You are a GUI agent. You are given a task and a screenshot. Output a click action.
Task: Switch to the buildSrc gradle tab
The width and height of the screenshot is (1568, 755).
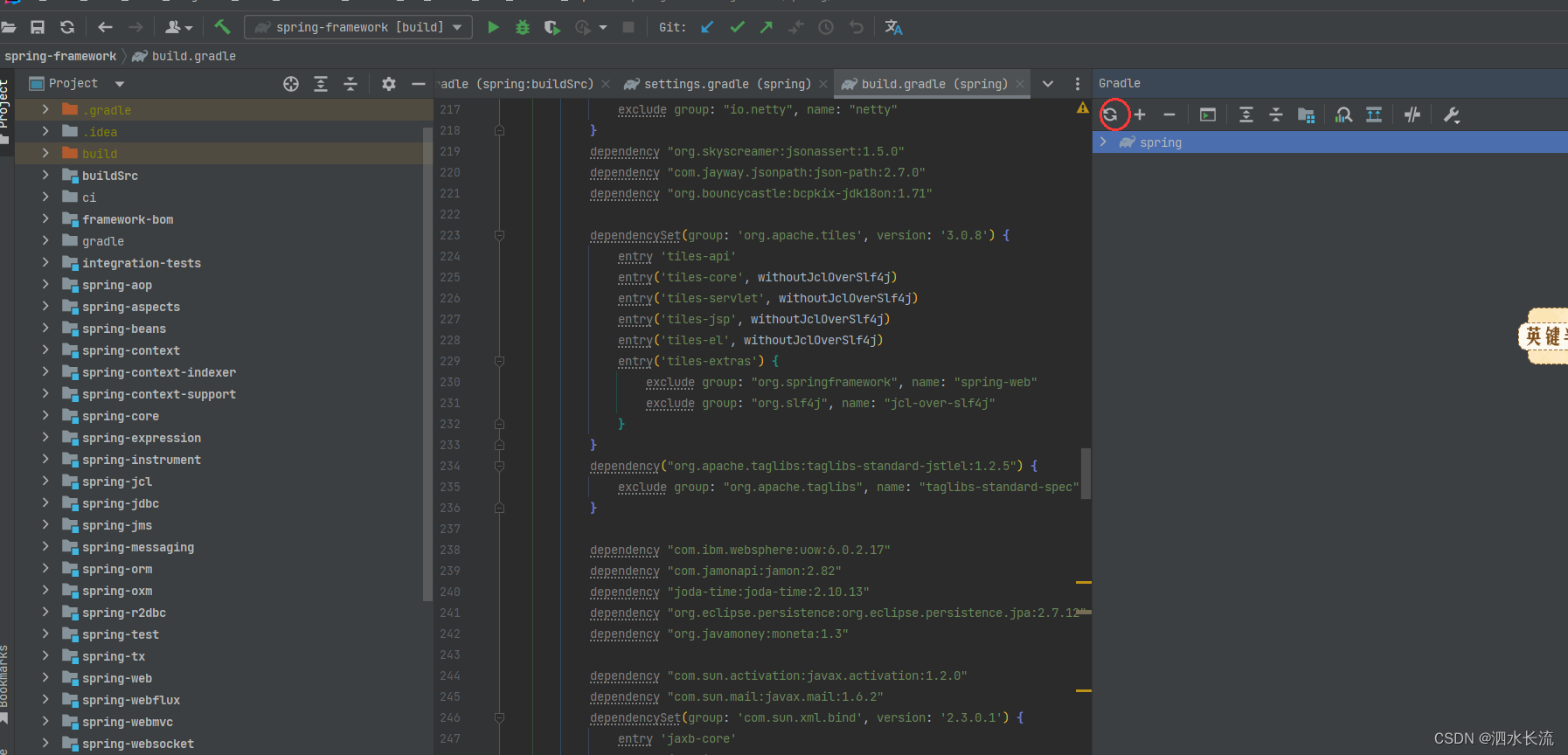click(x=518, y=84)
